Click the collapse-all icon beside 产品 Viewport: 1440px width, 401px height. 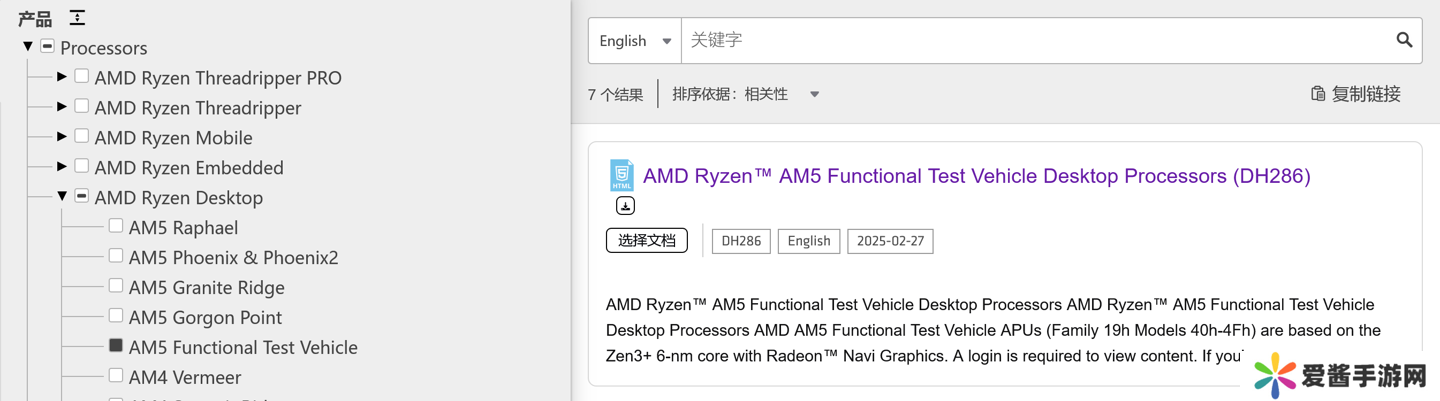point(77,18)
